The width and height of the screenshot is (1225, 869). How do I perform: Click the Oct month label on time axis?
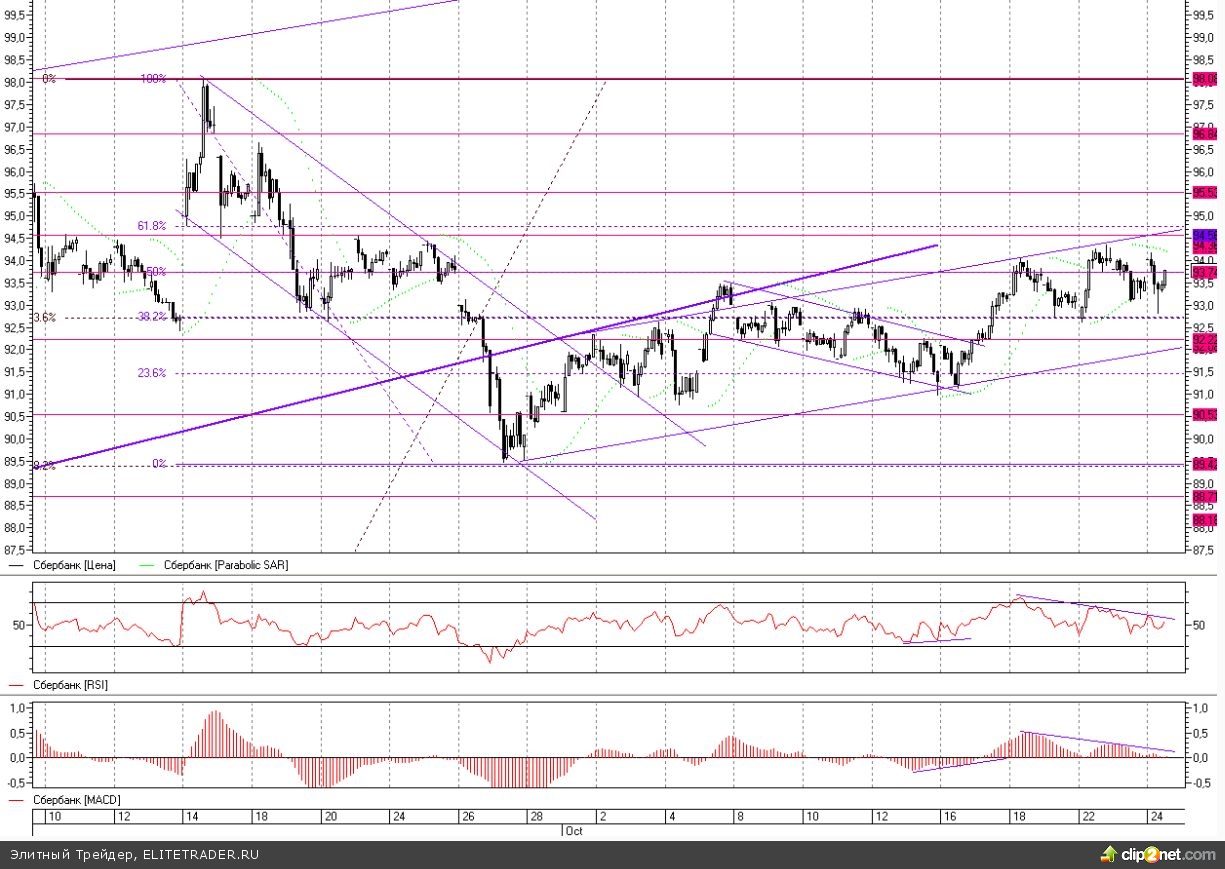tap(574, 831)
